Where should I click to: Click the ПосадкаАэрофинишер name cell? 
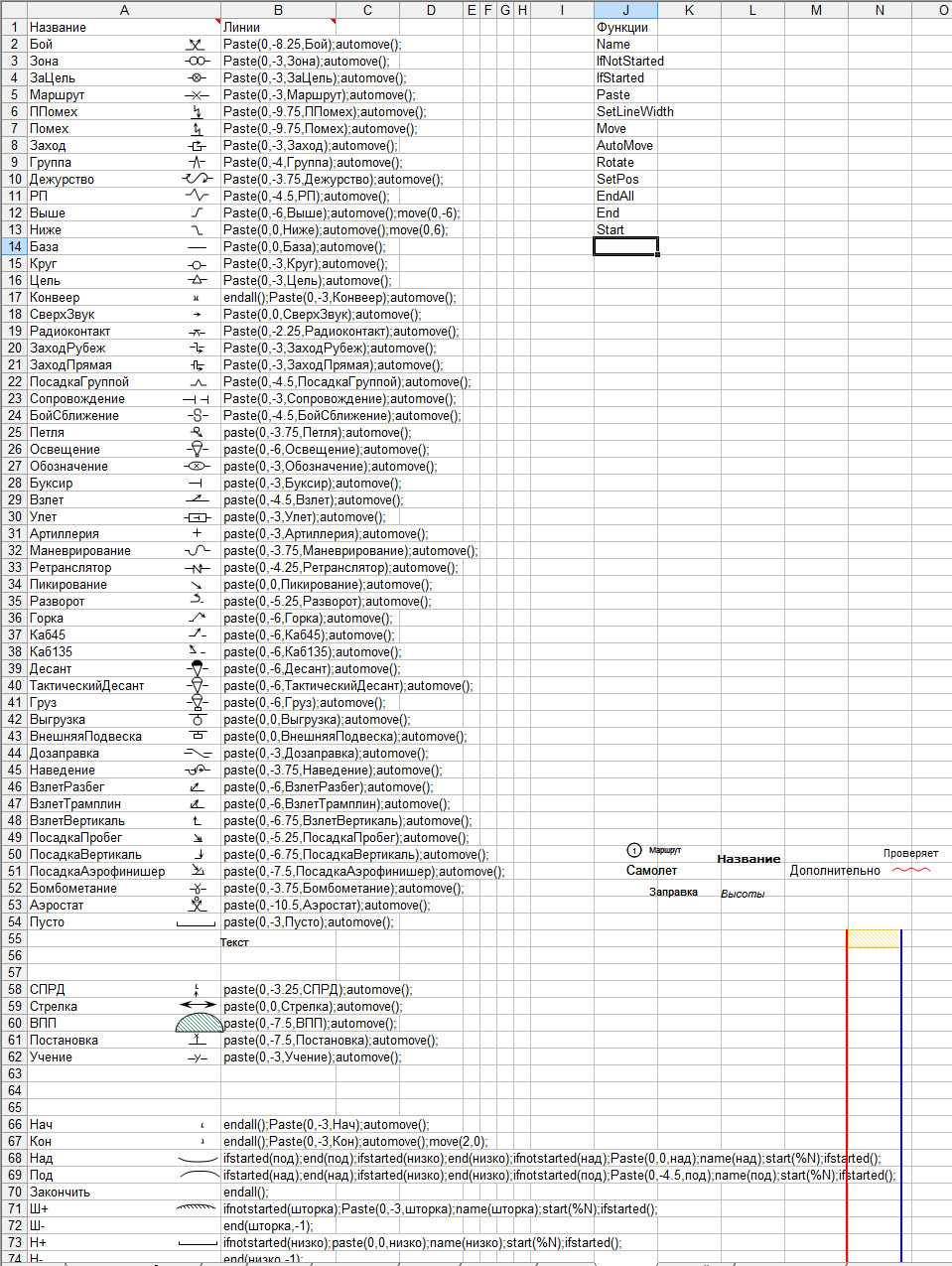pyautogui.click(x=124, y=871)
